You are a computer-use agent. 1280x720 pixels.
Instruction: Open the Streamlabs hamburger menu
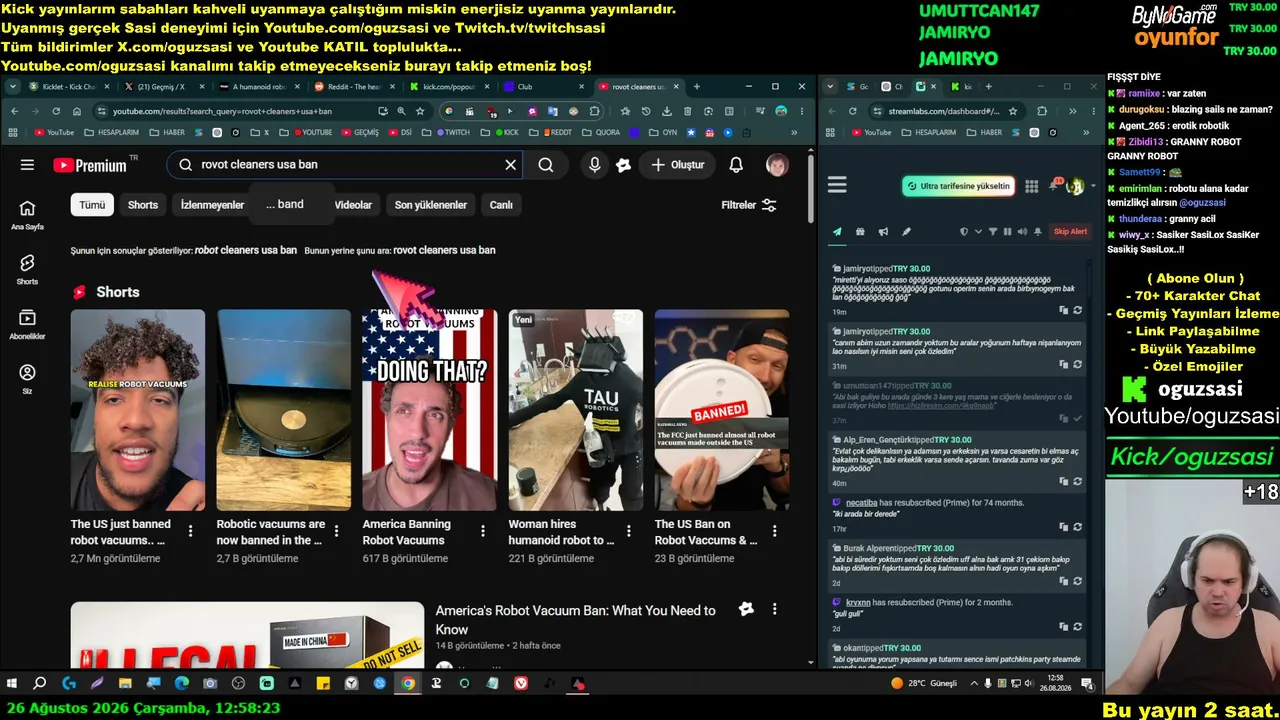[x=838, y=185]
